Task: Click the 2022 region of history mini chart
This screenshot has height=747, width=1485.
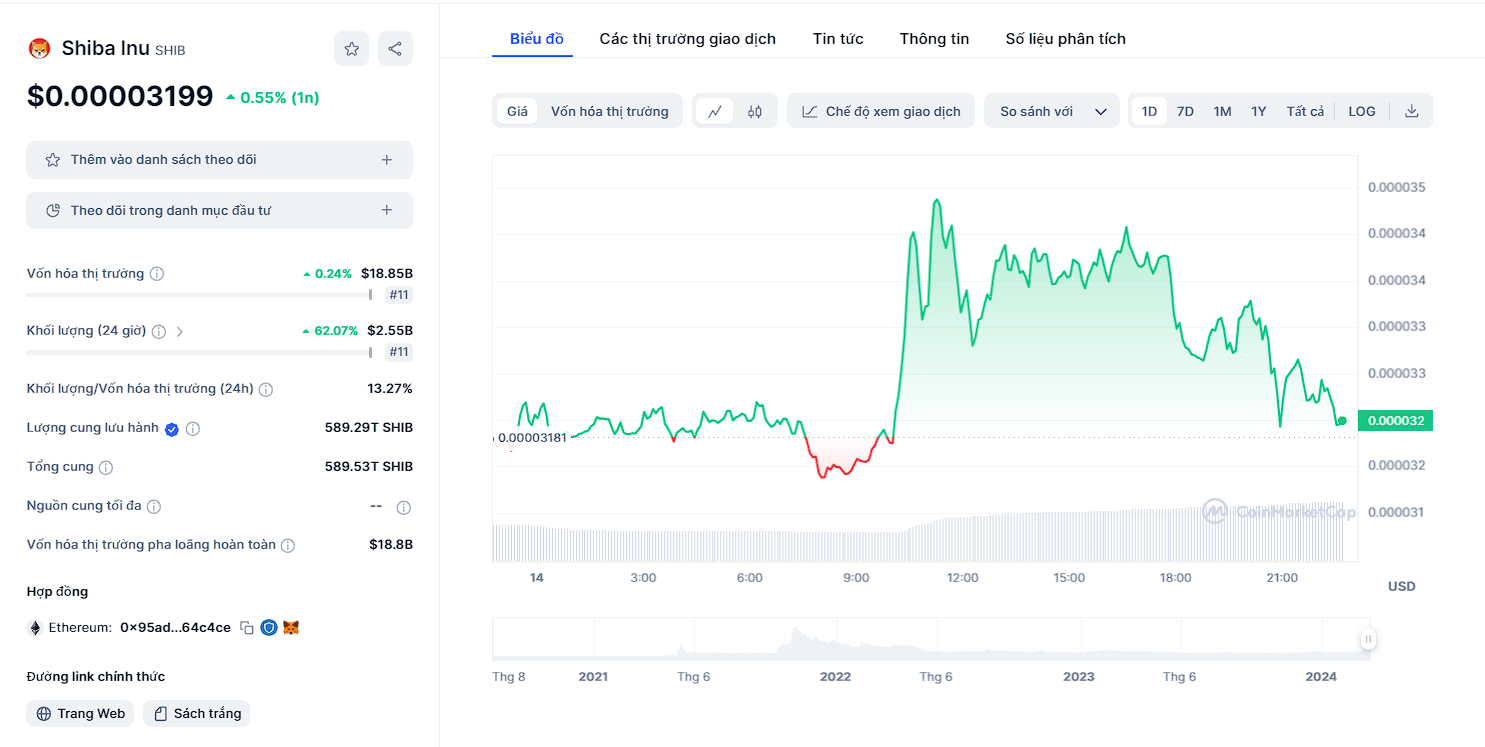Action: pyautogui.click(x=835, y=639)
